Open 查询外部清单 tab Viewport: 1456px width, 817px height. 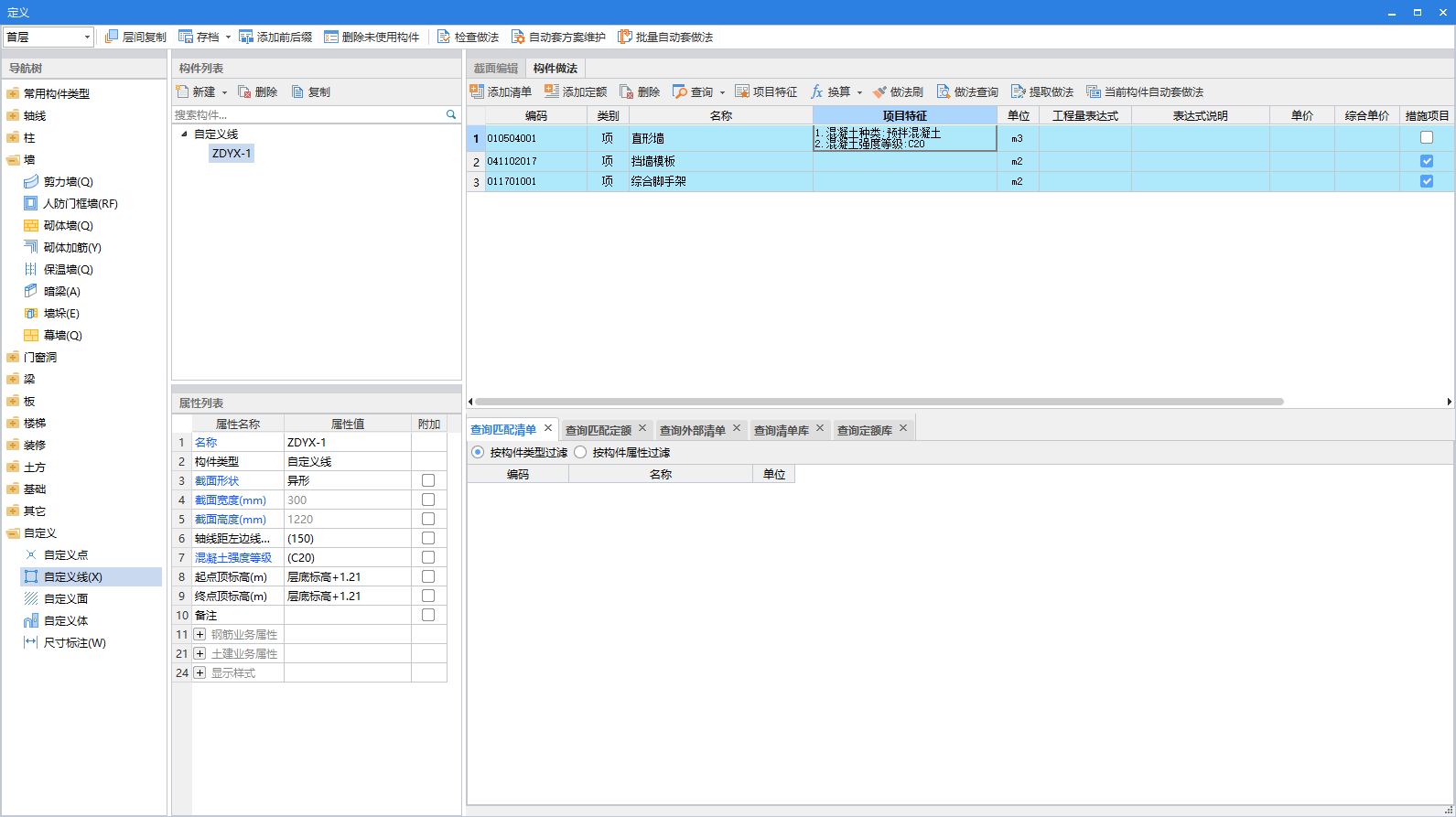(x=693, y=430)
